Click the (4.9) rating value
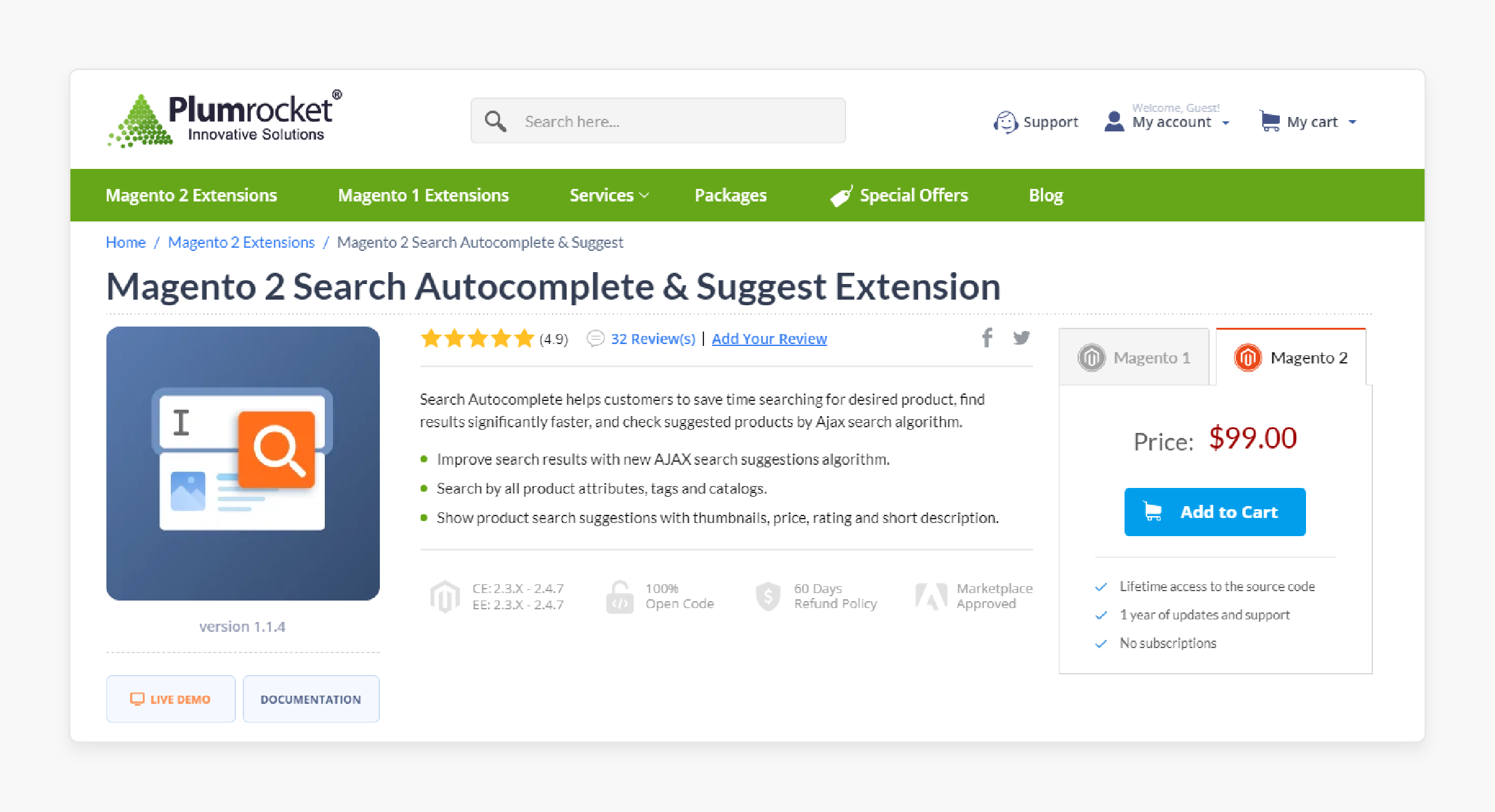 pyautogui.click(x=554, y=339)
